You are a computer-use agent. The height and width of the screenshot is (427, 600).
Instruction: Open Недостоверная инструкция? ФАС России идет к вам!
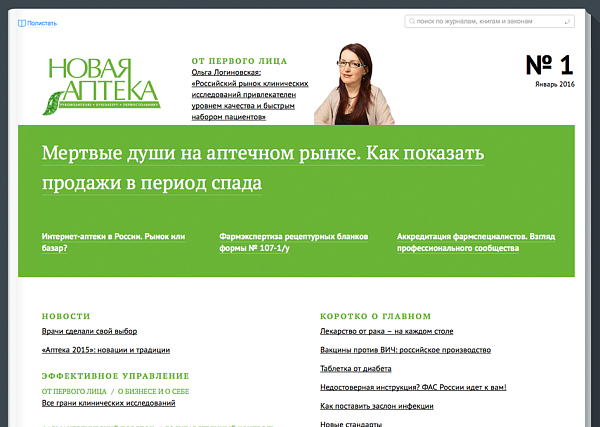pyautogui.click(x=413, y=388)
